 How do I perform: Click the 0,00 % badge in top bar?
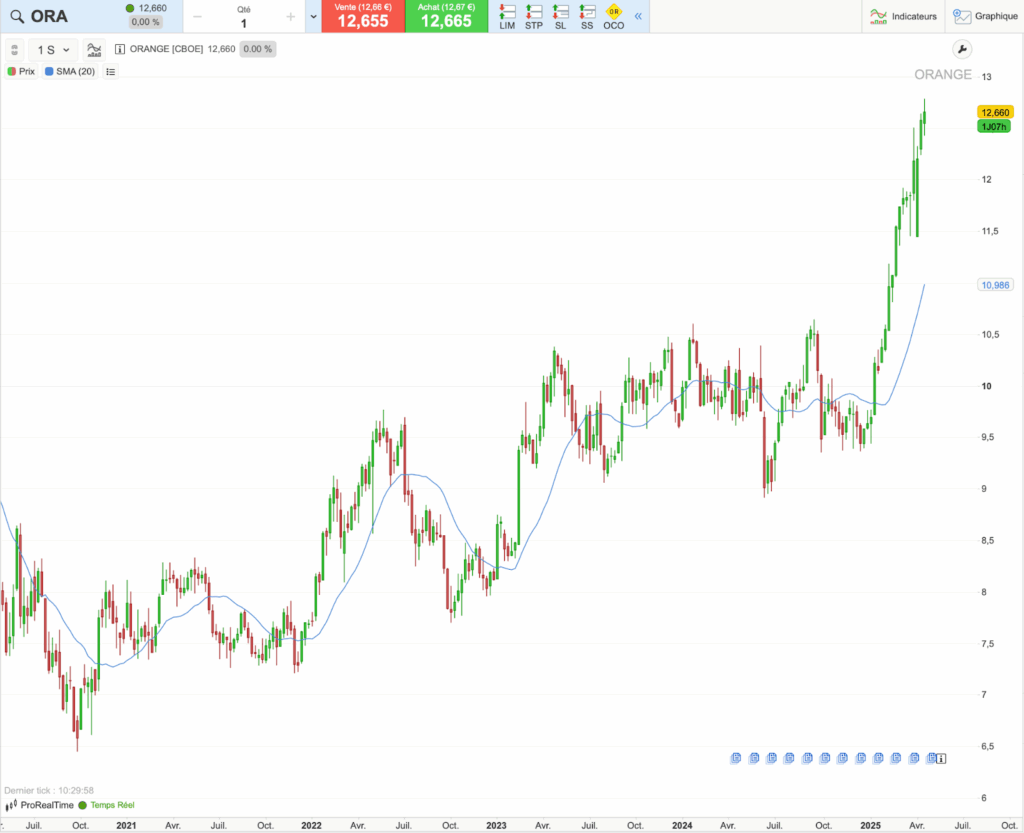[x=145, y=22]
